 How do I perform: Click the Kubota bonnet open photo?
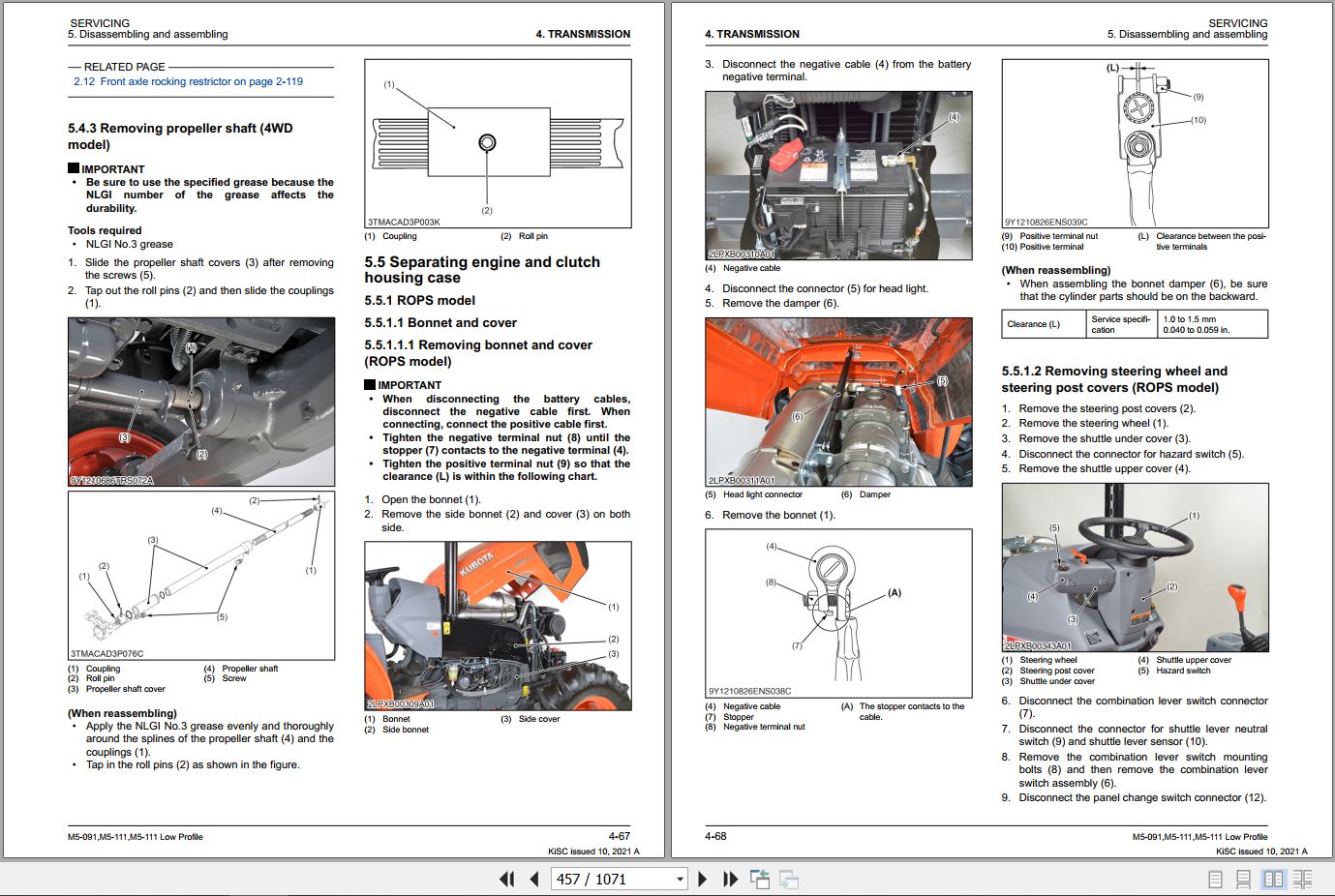[x=498, y=626]
